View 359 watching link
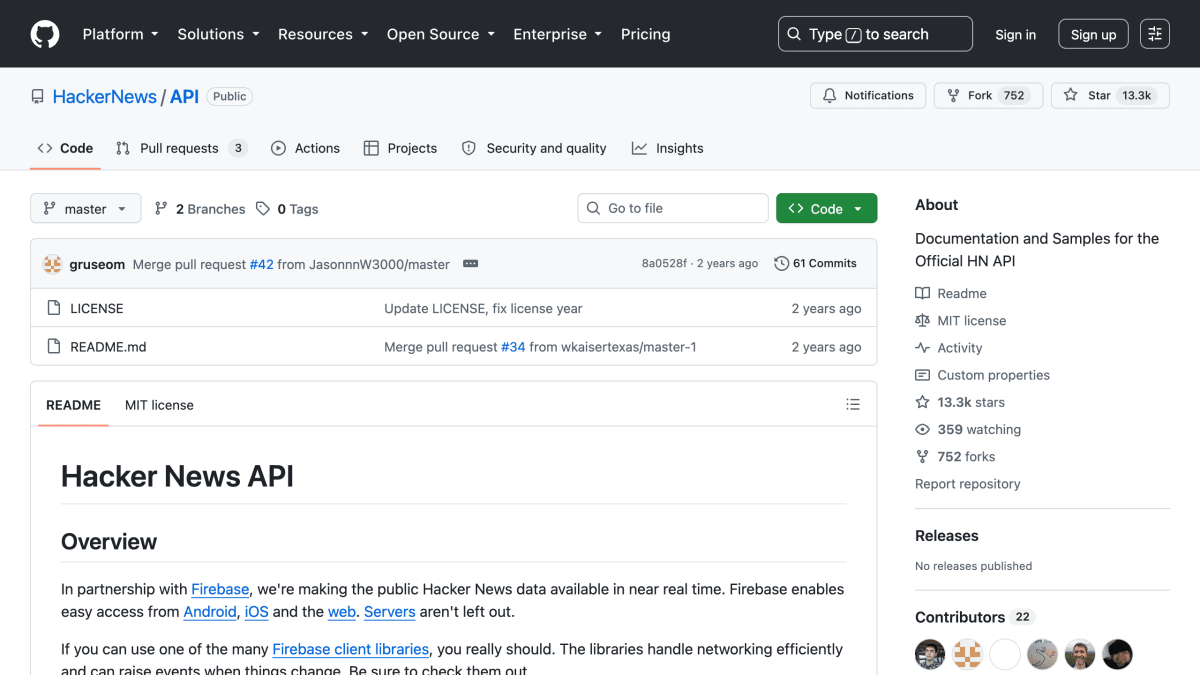 click(x=968, y=429)
